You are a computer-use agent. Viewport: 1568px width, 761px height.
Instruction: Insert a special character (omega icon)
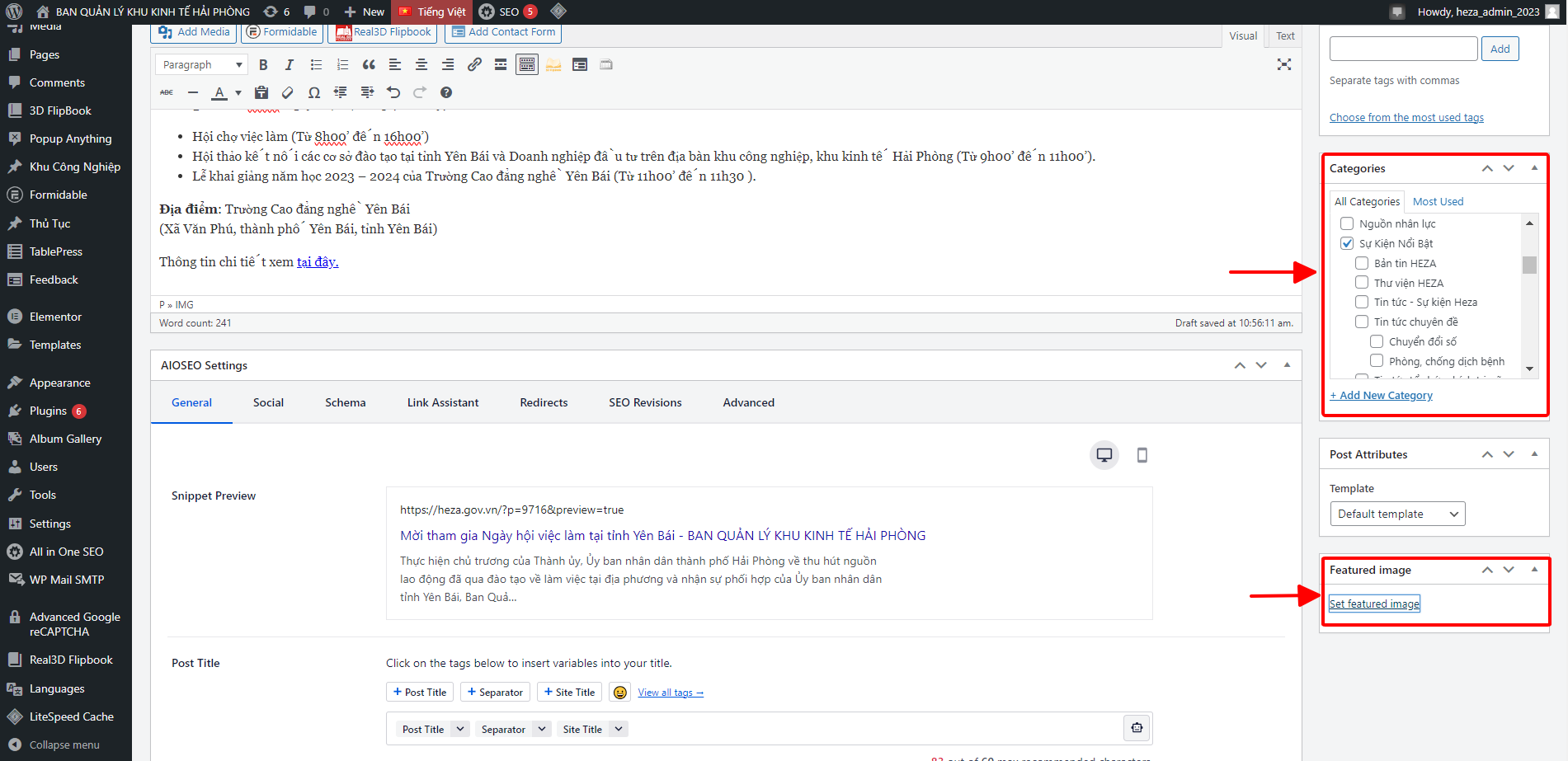pos(313,92)
